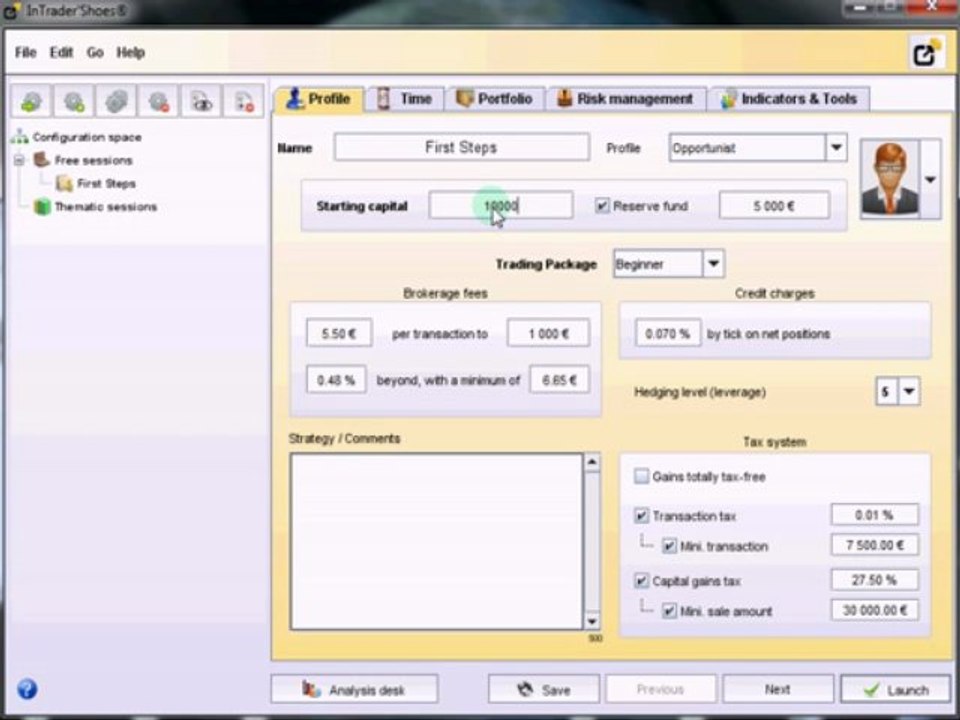
Task: Click the 5.50 € brokerage fee field
Action: click(x=339, y=333)
